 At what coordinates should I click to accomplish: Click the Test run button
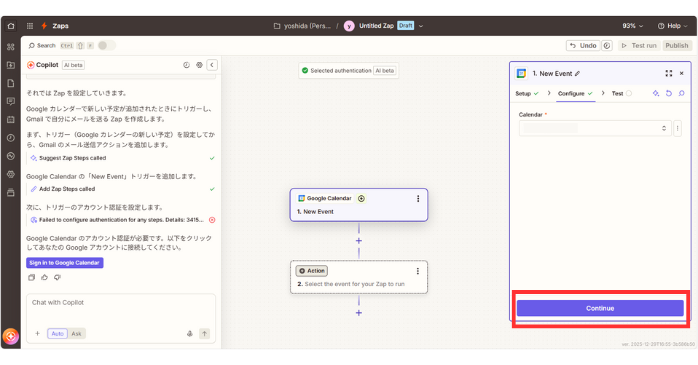tap(639, 45)
